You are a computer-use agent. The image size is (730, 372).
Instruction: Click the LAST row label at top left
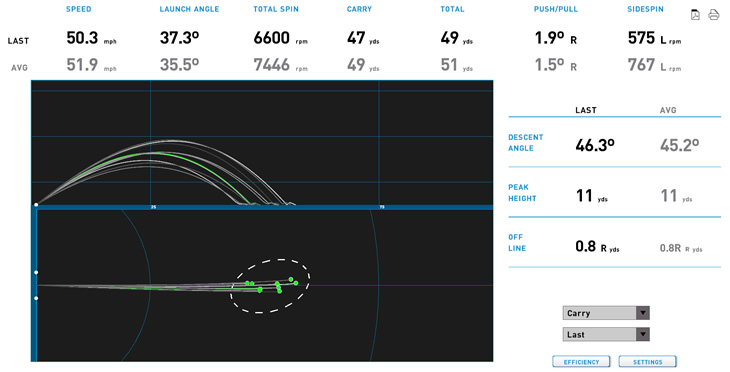pyautogui.click(x=18, y=41)
